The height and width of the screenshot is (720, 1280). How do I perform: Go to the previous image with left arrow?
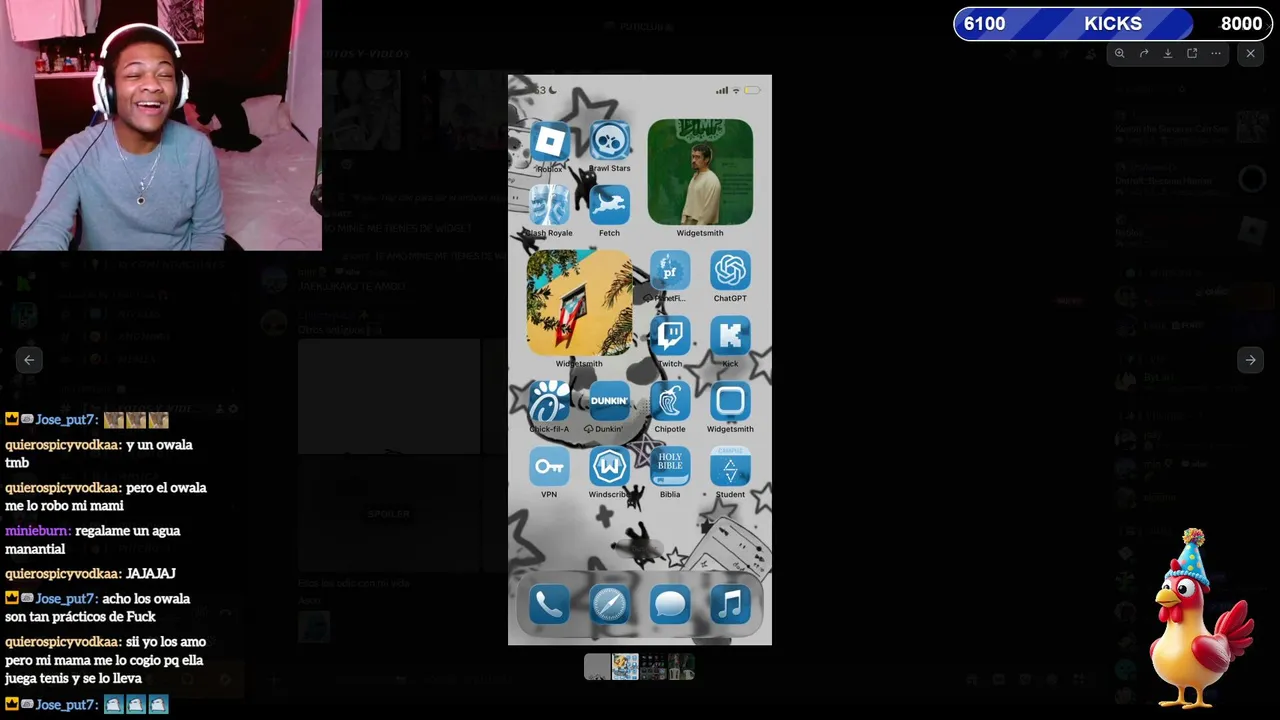(29, 360)
